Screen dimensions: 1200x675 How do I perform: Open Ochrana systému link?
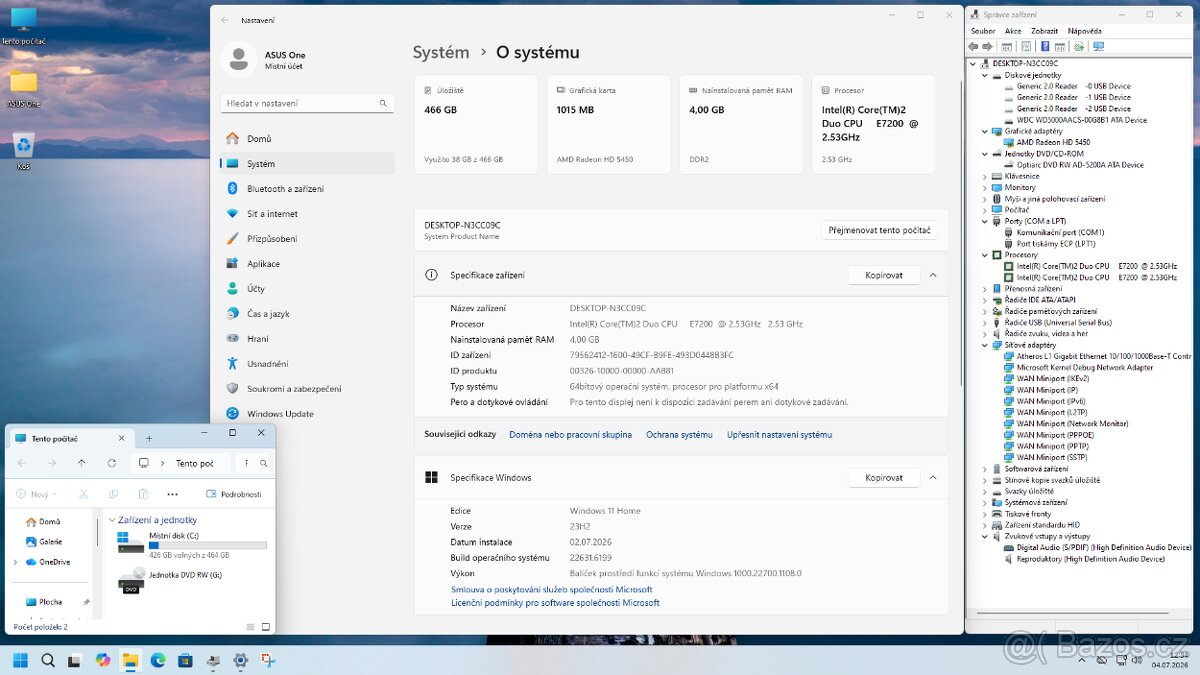coord(679,435)
